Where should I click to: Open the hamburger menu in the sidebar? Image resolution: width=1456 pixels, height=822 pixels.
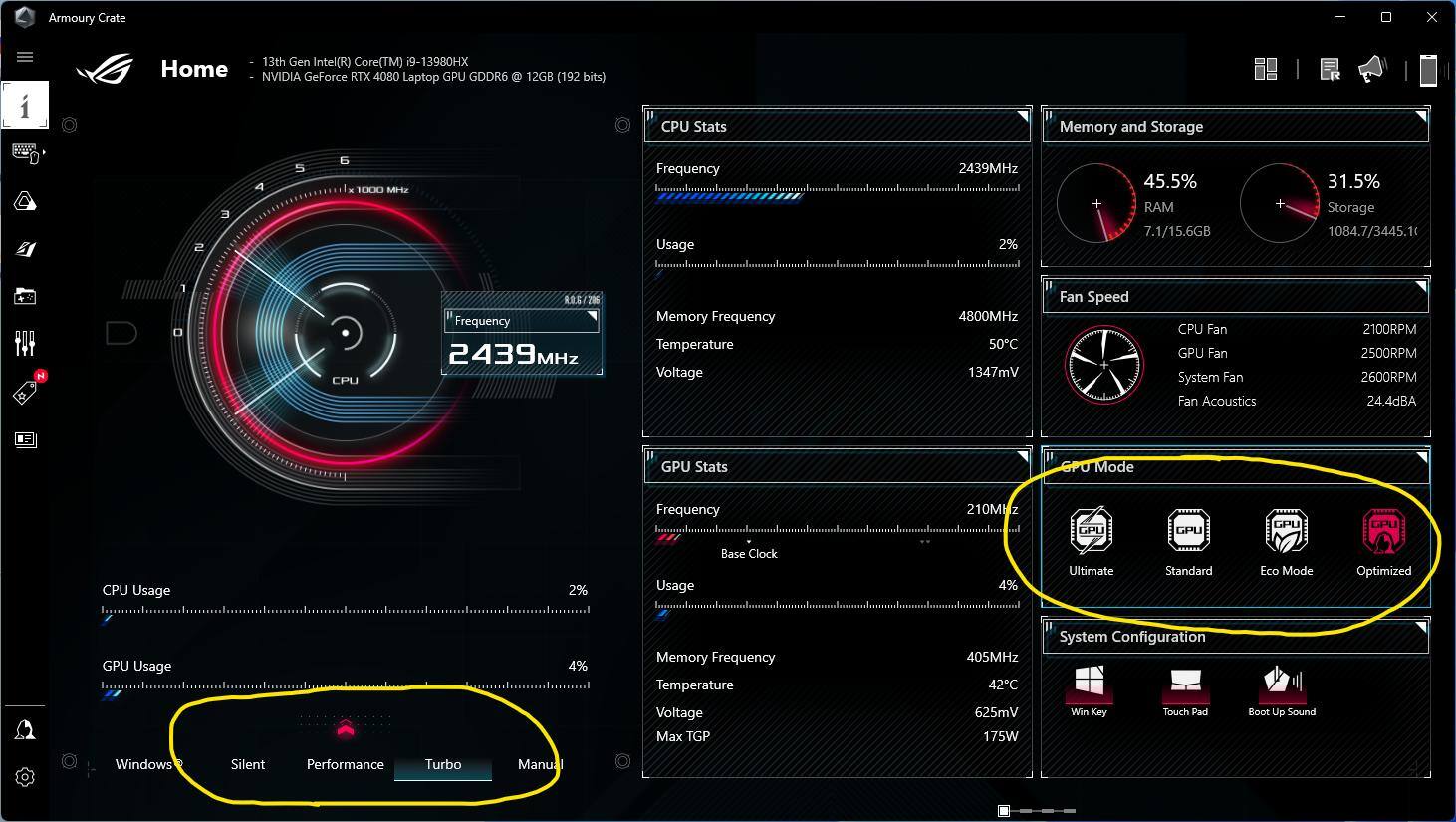click(25, 57)
